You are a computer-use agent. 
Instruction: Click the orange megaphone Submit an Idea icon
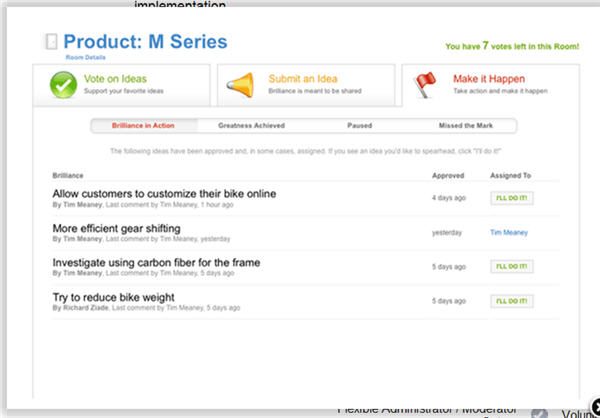[x=239, y=85]
